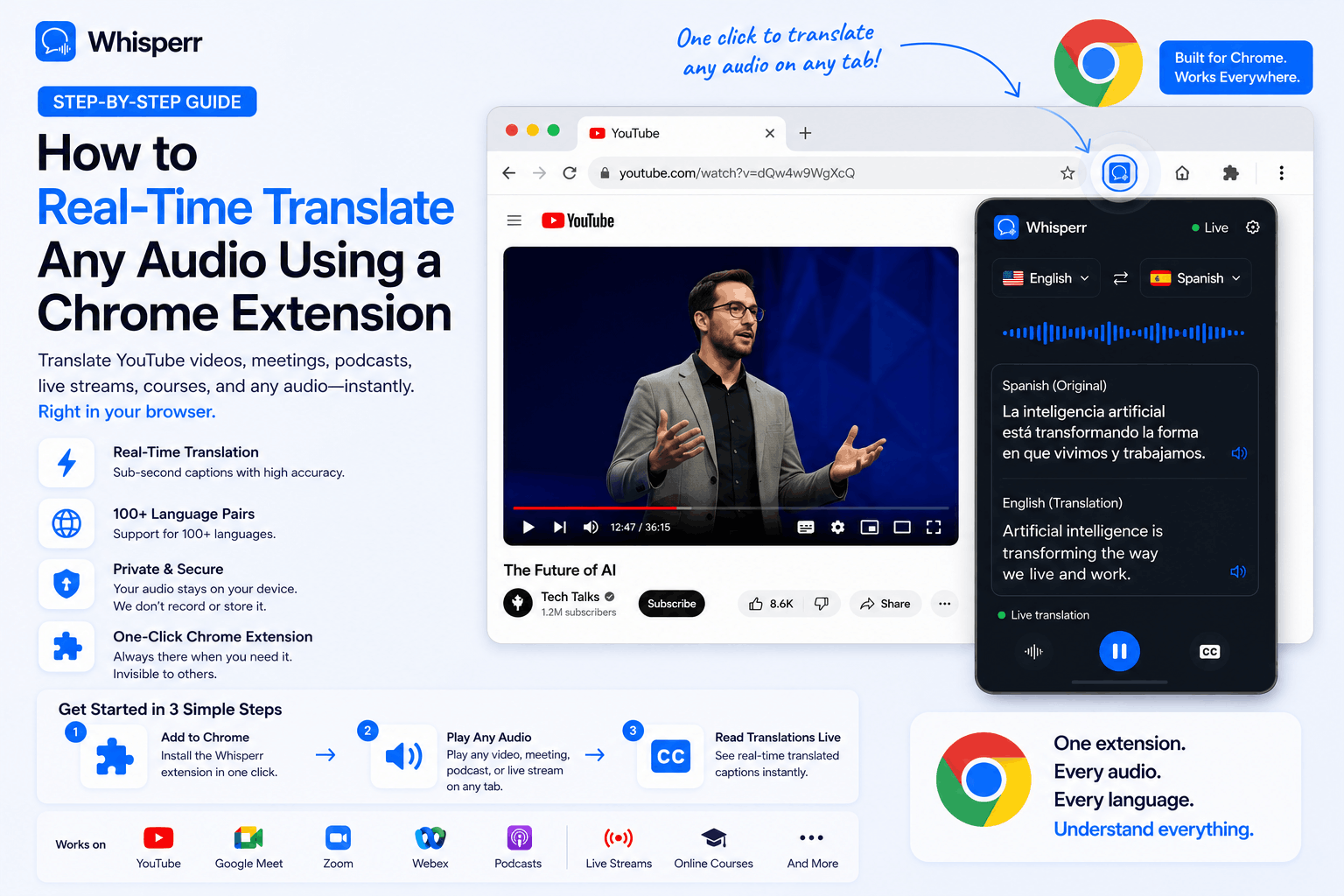
Task: Click Built for Chrome badge
Action: (1236, 67)
